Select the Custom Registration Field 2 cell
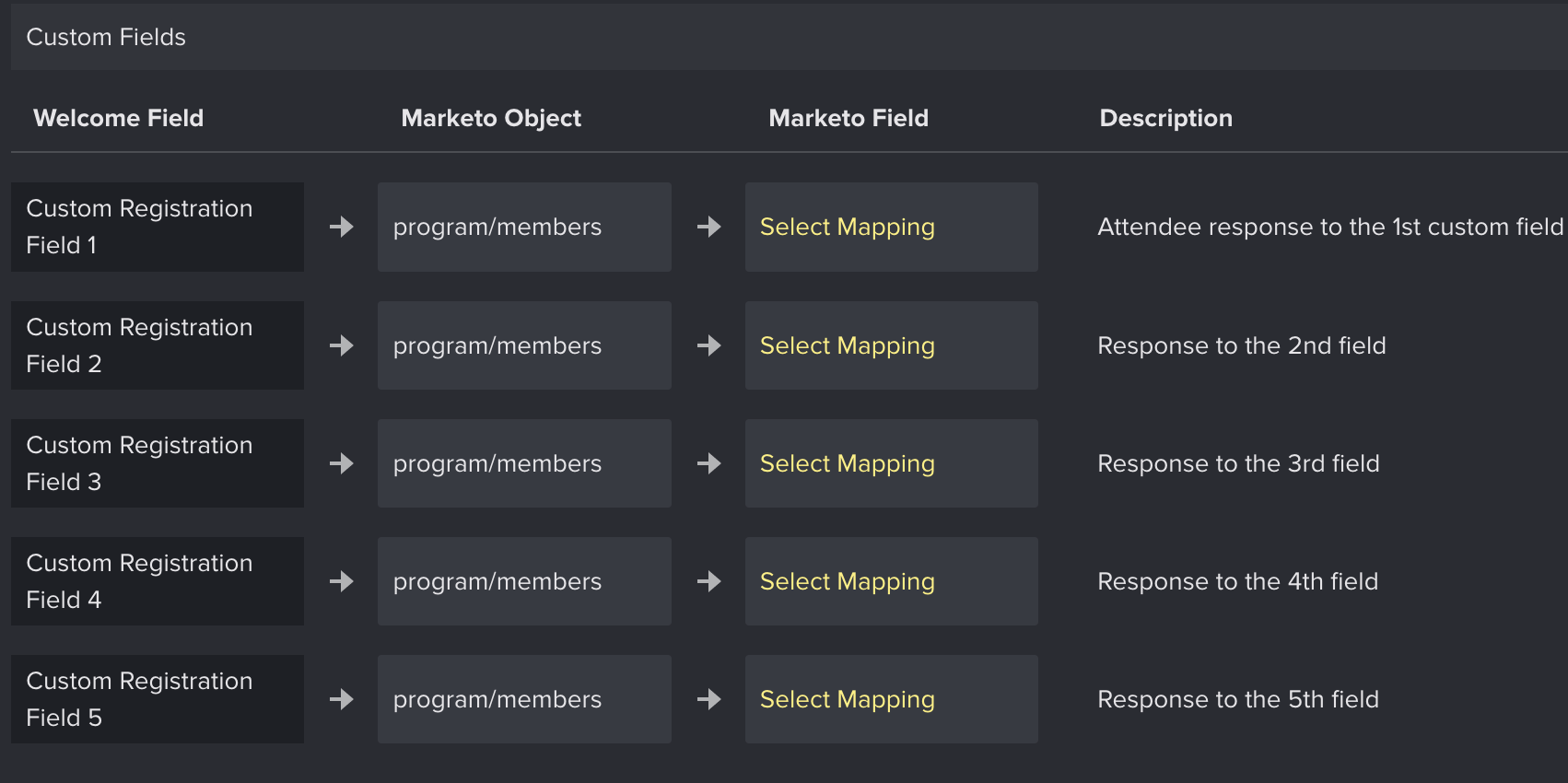 click(158, 345)
